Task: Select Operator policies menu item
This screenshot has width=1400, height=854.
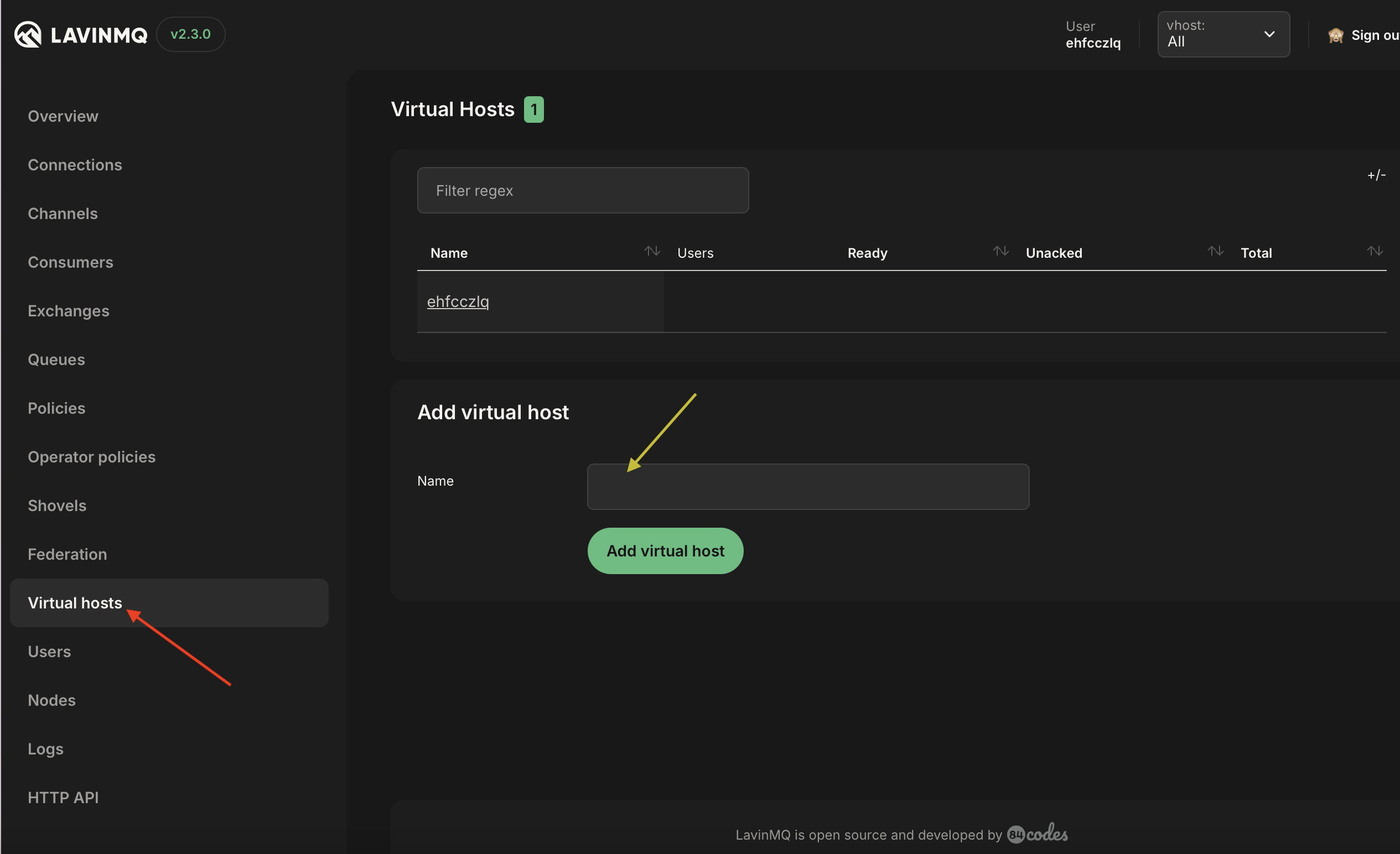Action: [91, 457]
